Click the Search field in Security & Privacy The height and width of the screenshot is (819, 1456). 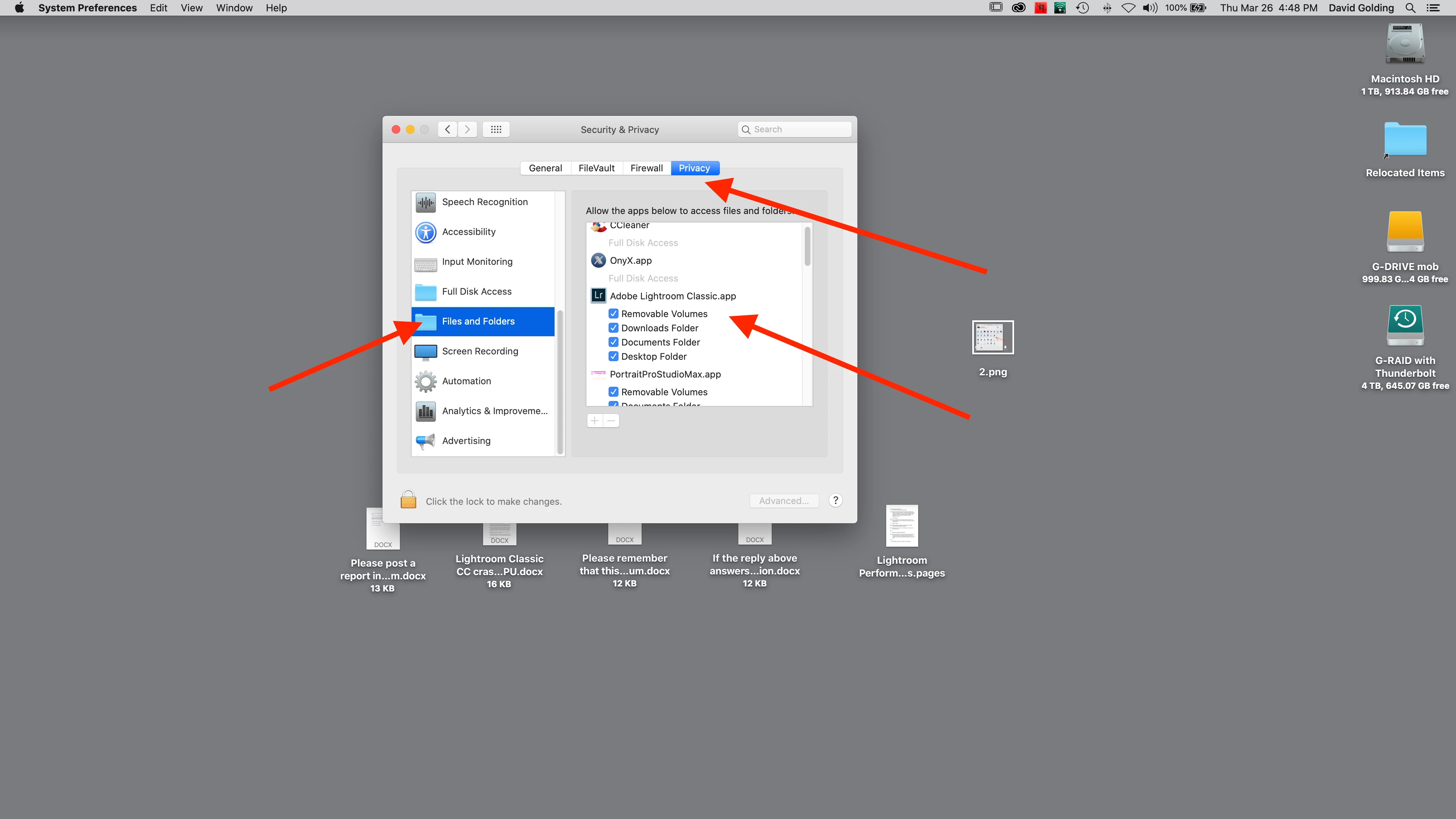tap(794, 129)
